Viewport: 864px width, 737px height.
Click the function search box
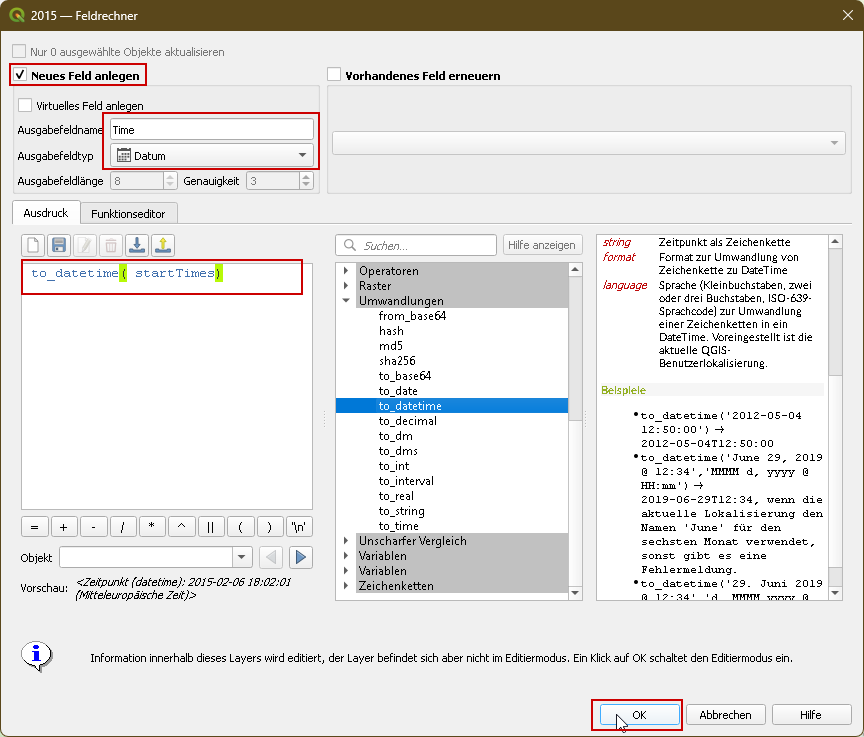point(416,245)
